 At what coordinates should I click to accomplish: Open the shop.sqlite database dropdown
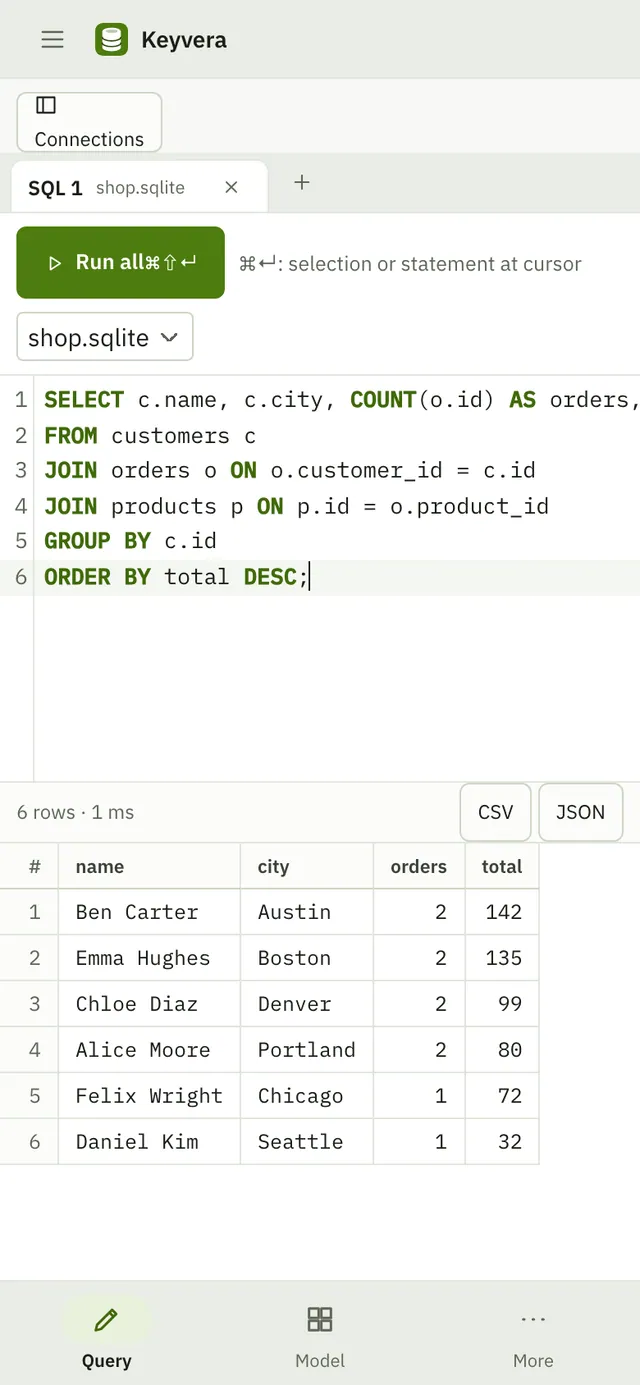(105, 337)
